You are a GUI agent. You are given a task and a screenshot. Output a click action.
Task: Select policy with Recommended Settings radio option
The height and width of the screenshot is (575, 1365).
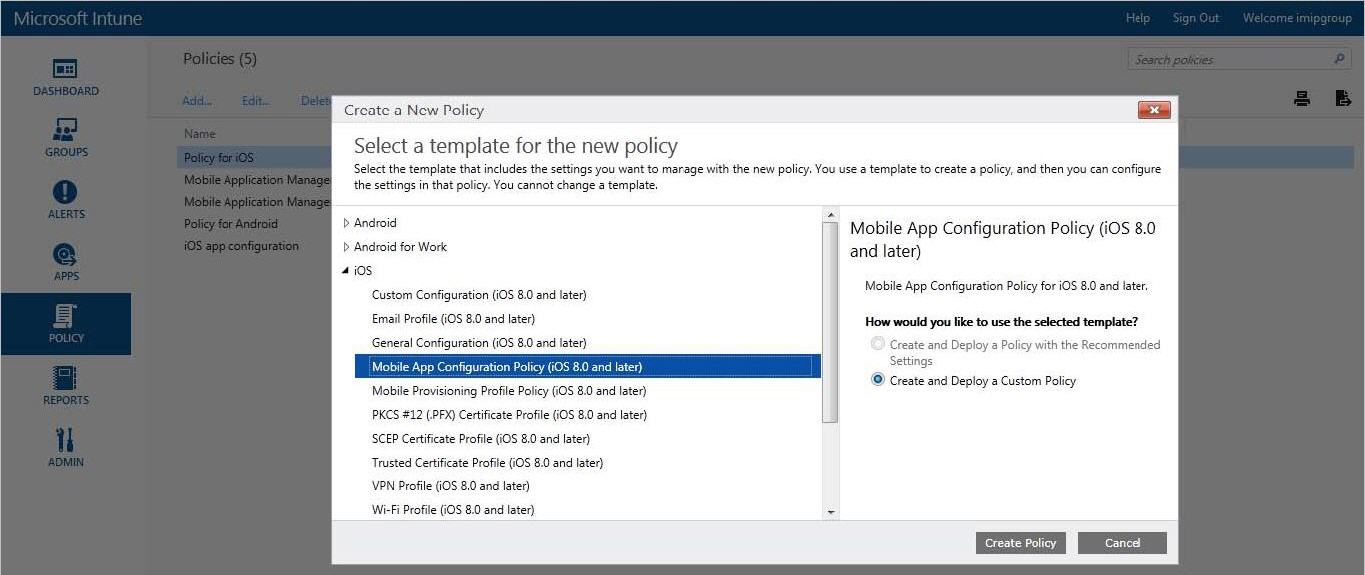[x=878, y=344]
